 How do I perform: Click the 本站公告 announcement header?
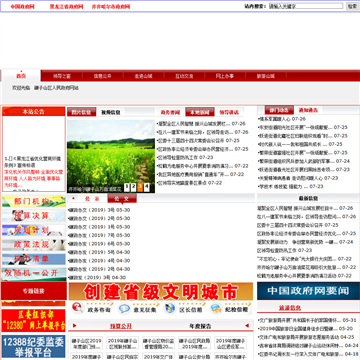click(x=34, y=112)
